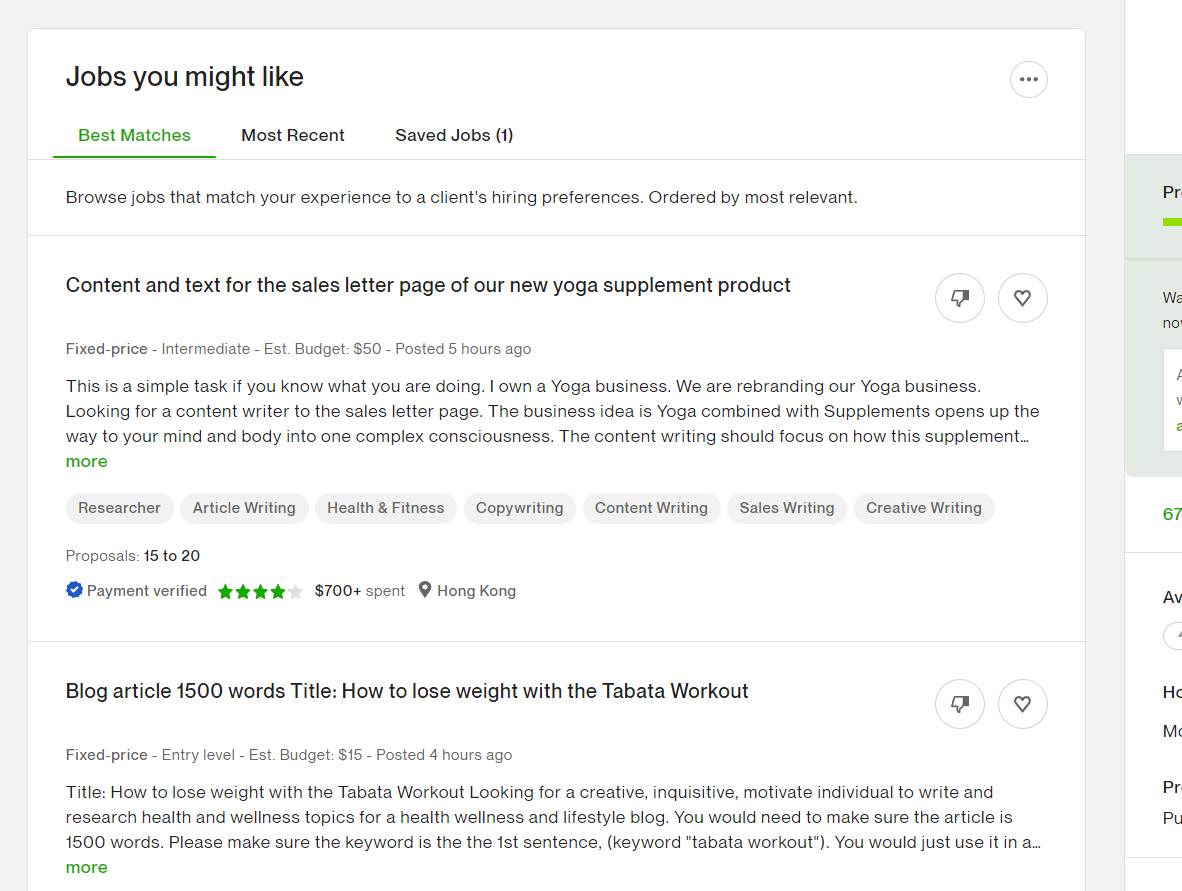The image size is (1182, 891).
Task: Choose the Creative Writing skill tag
Action: 923,508
